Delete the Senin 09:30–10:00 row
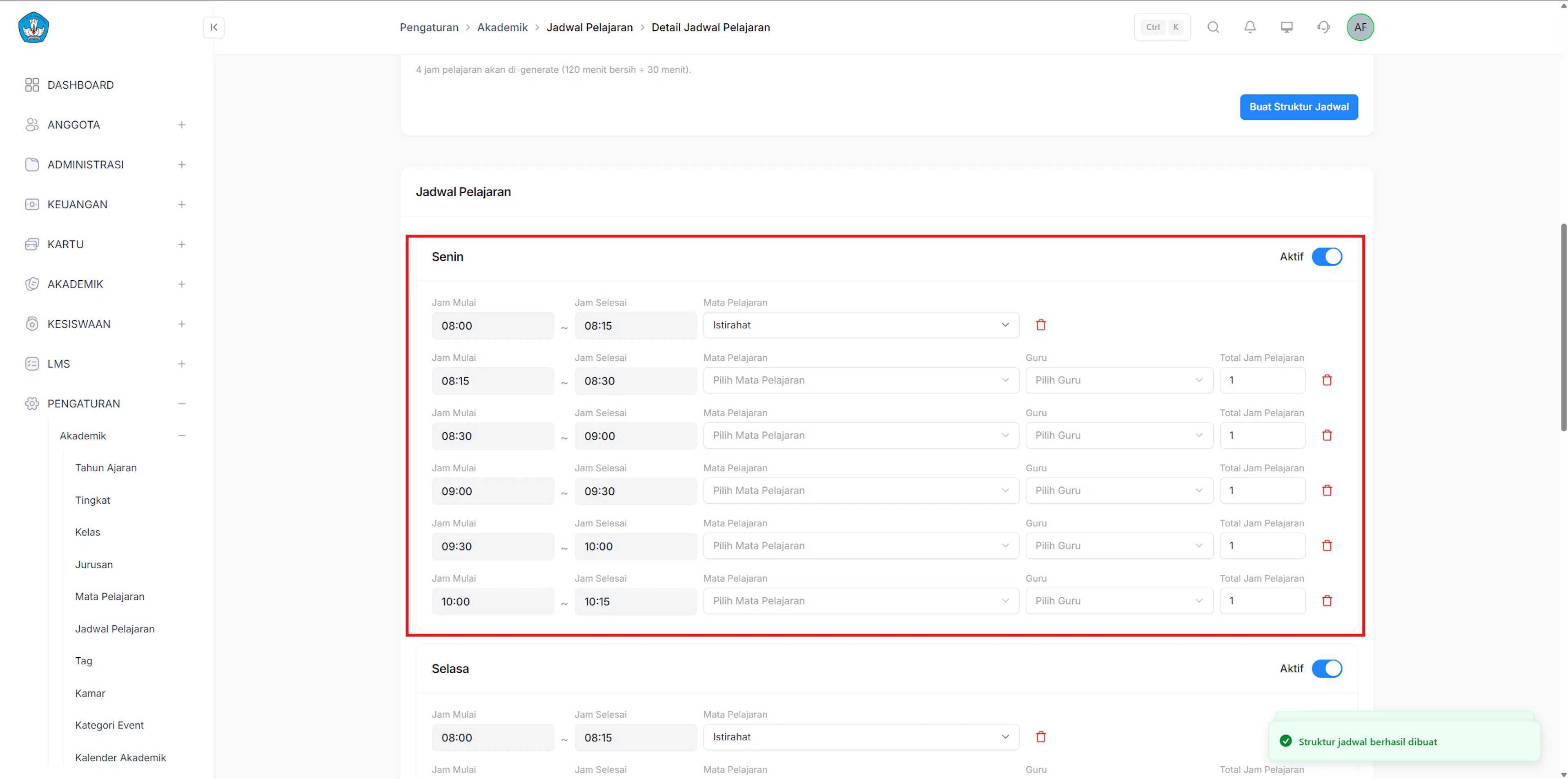Image resolution: width=1568 pixels, height=779 pixels. (x=1327, y=545)
